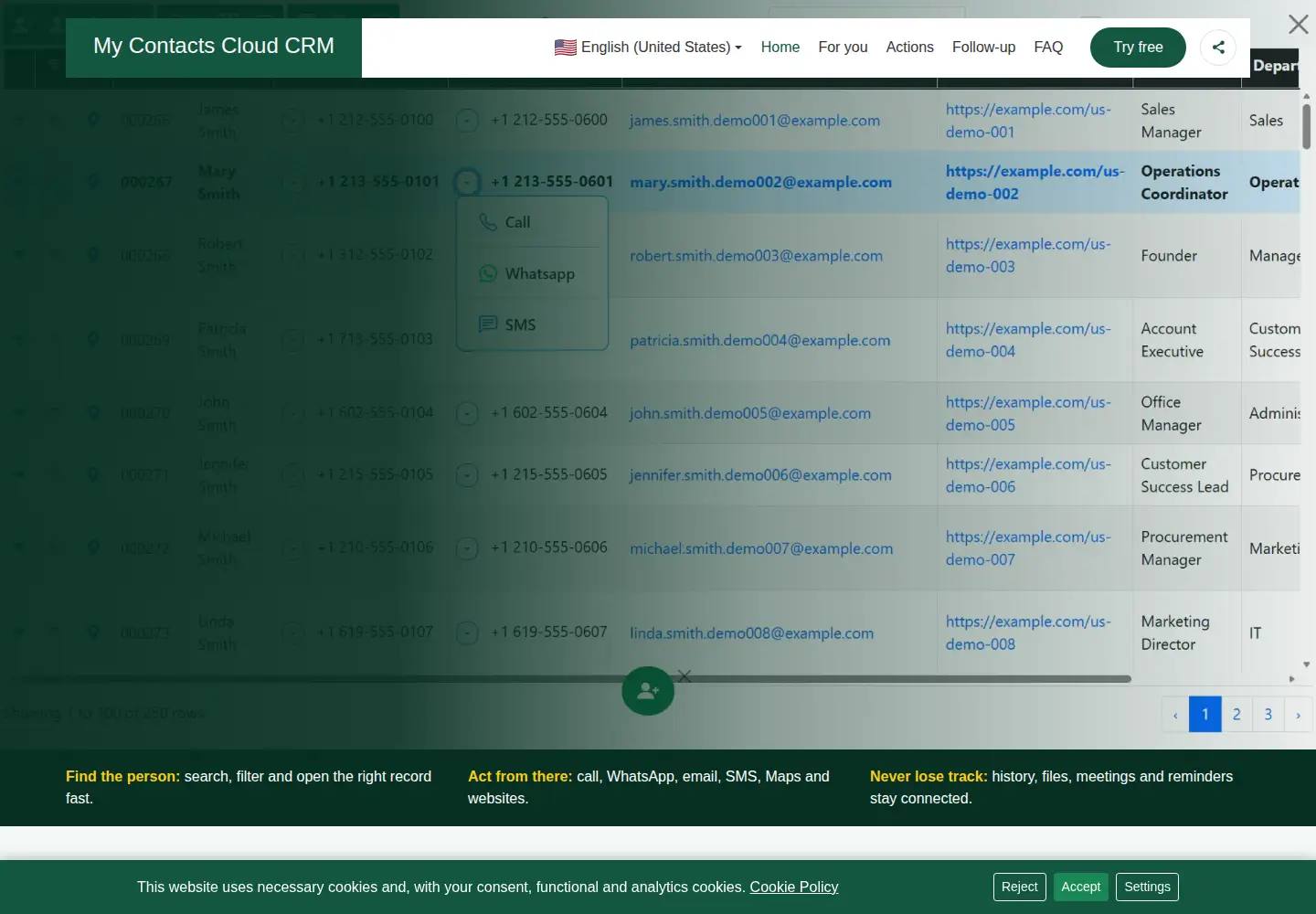1316x914 pixels.
Task: Click the horizontal table scrollbar
Action: point(575,679)
